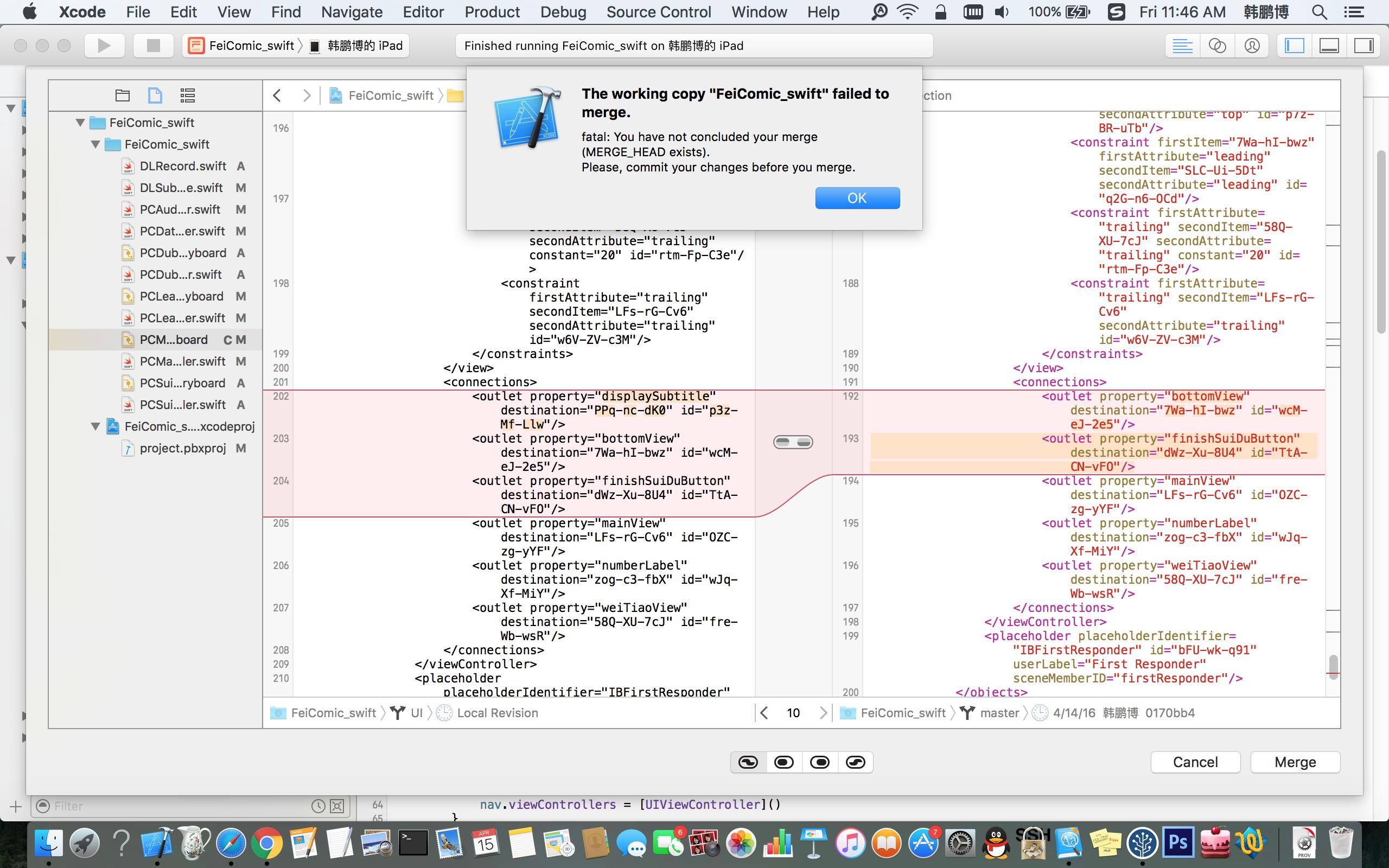Select the project navigator folder icon
The width and height of the screenshot is (1389, 868).
coord(122,95)
